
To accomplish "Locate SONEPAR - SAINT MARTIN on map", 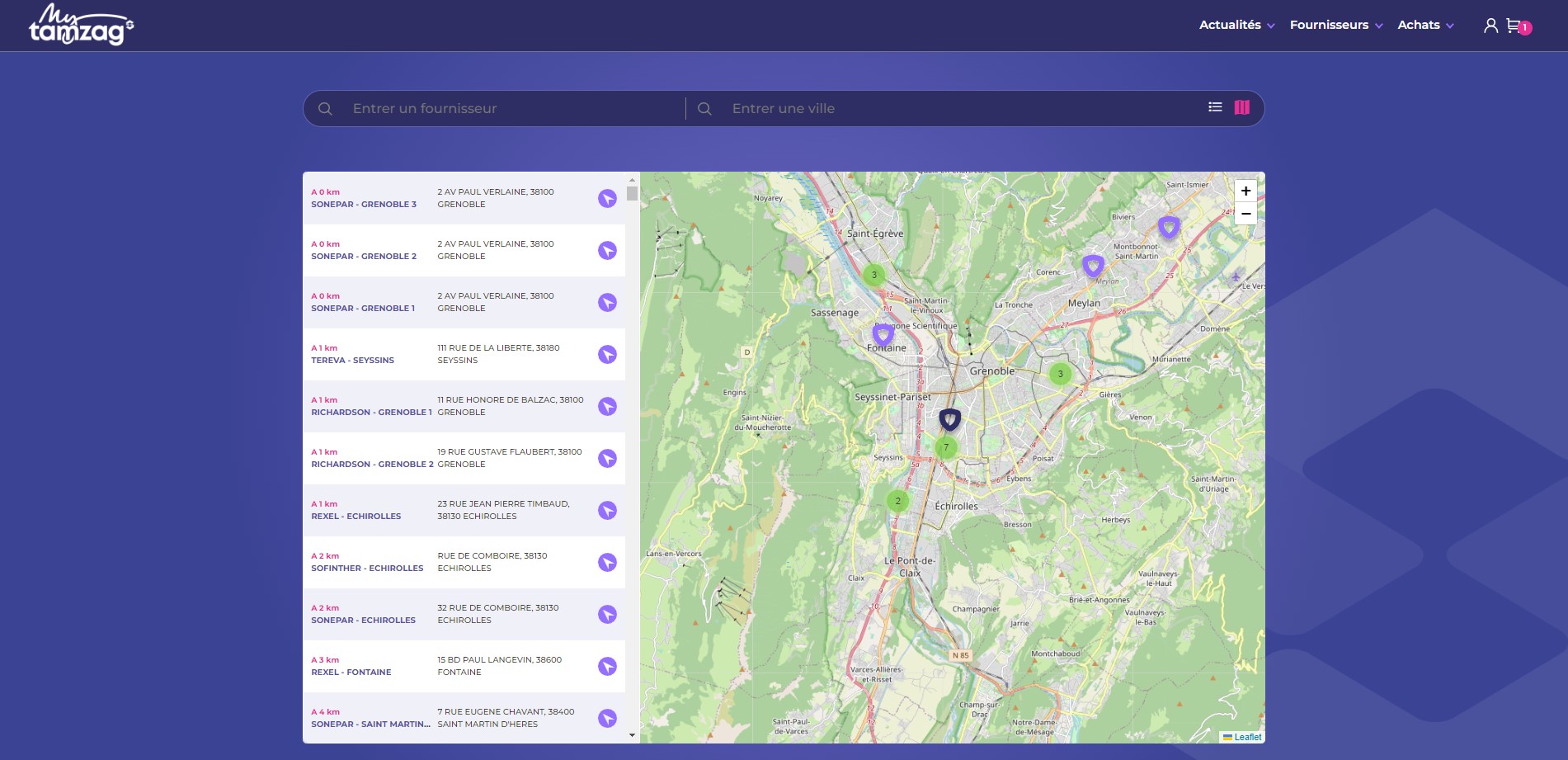I will pos(607,718).
